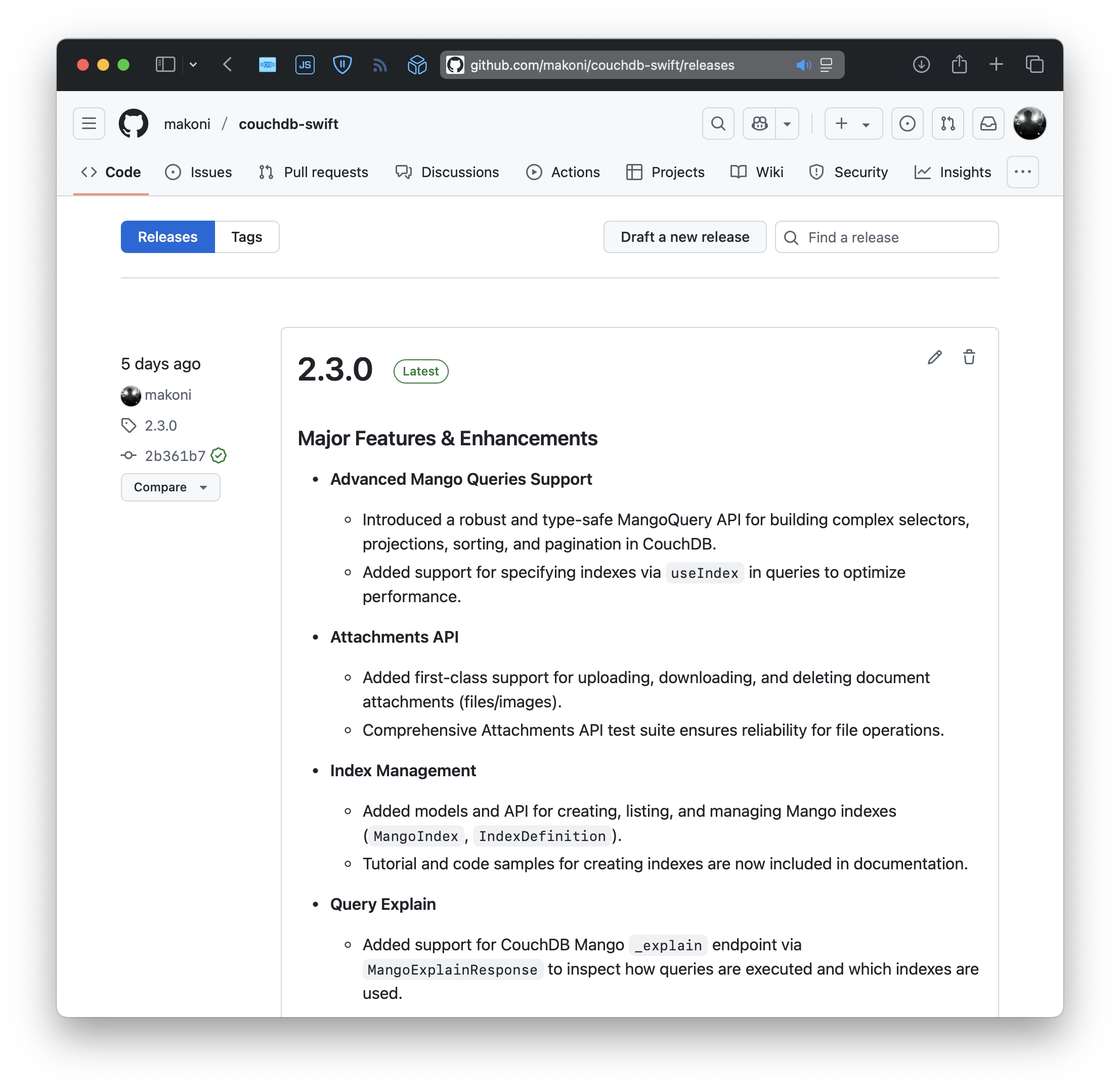The height and width of the screenshot is (1092, 1120).
Task: Open the GitHub global navigation menu
Action: coord(89,123)
